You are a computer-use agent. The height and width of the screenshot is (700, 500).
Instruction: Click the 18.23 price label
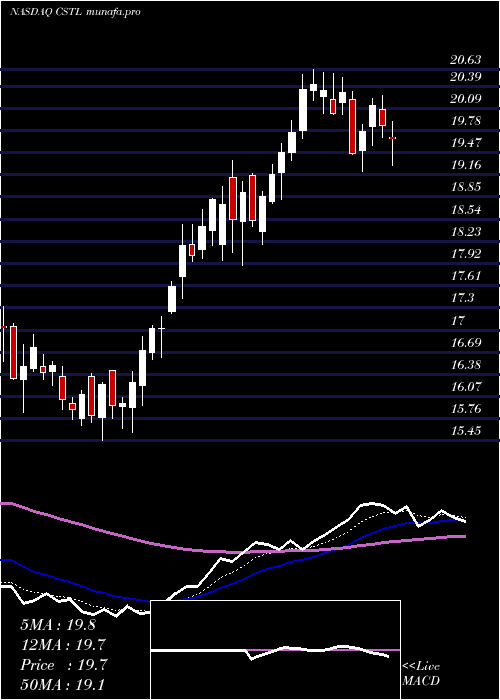pos(466,232)
